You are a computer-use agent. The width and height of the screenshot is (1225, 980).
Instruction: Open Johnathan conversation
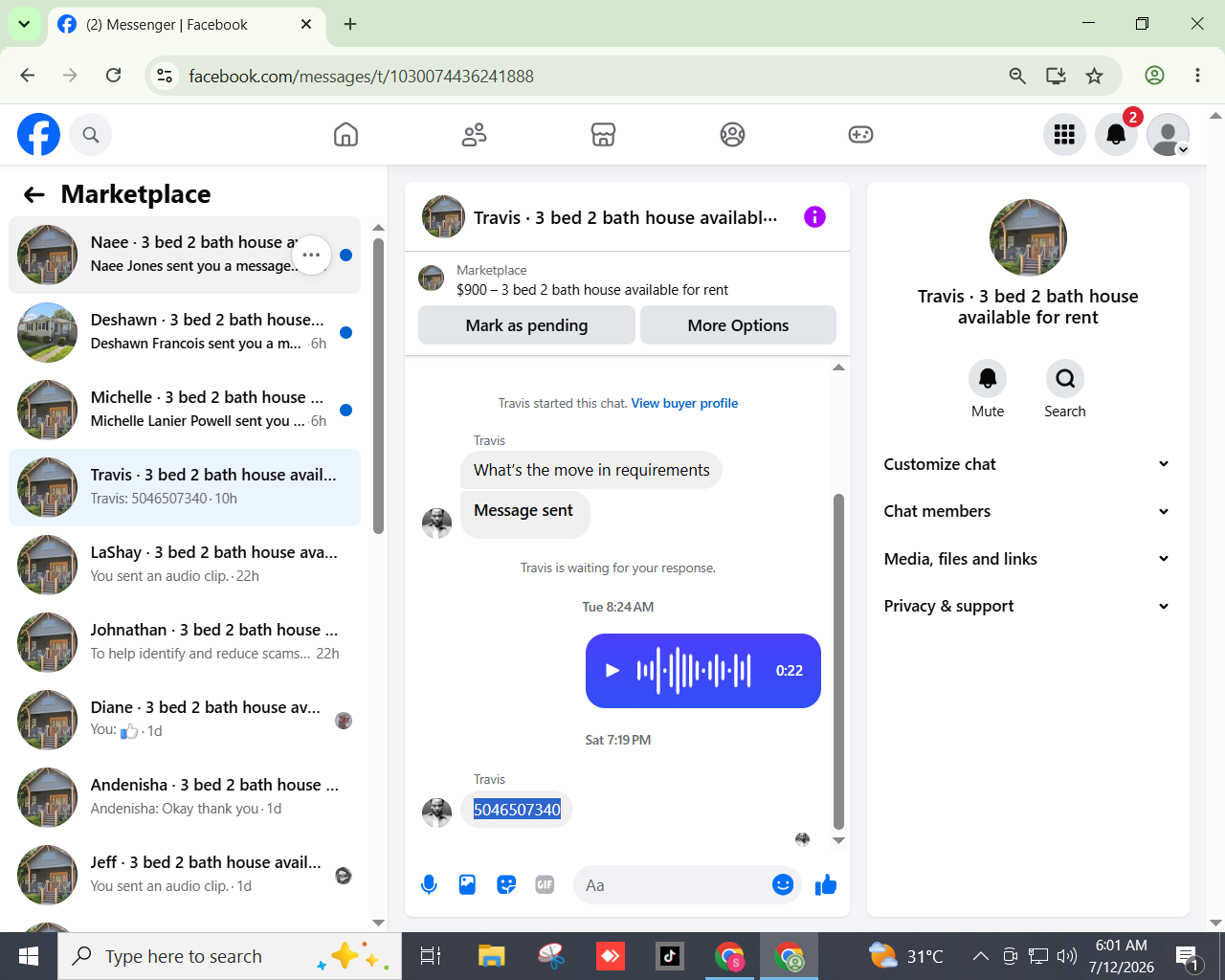(185, 642)
